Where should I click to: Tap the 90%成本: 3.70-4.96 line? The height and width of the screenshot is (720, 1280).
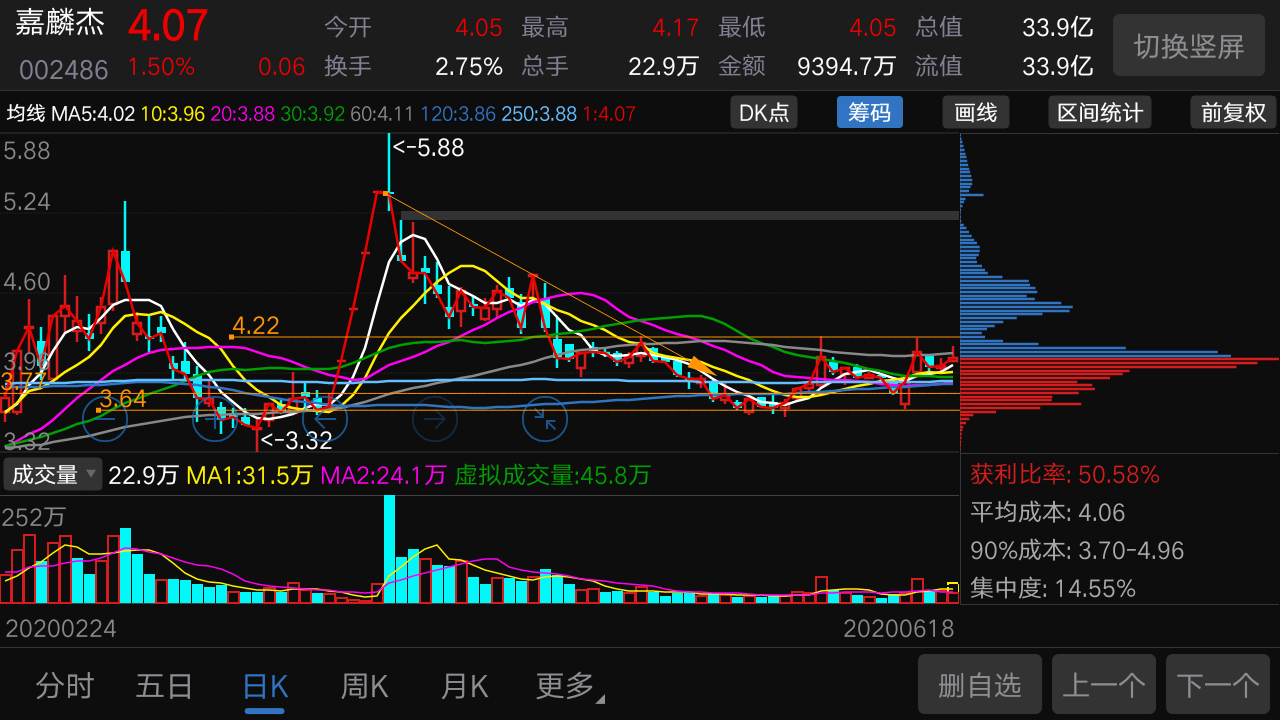click(x=1077, y=550)
